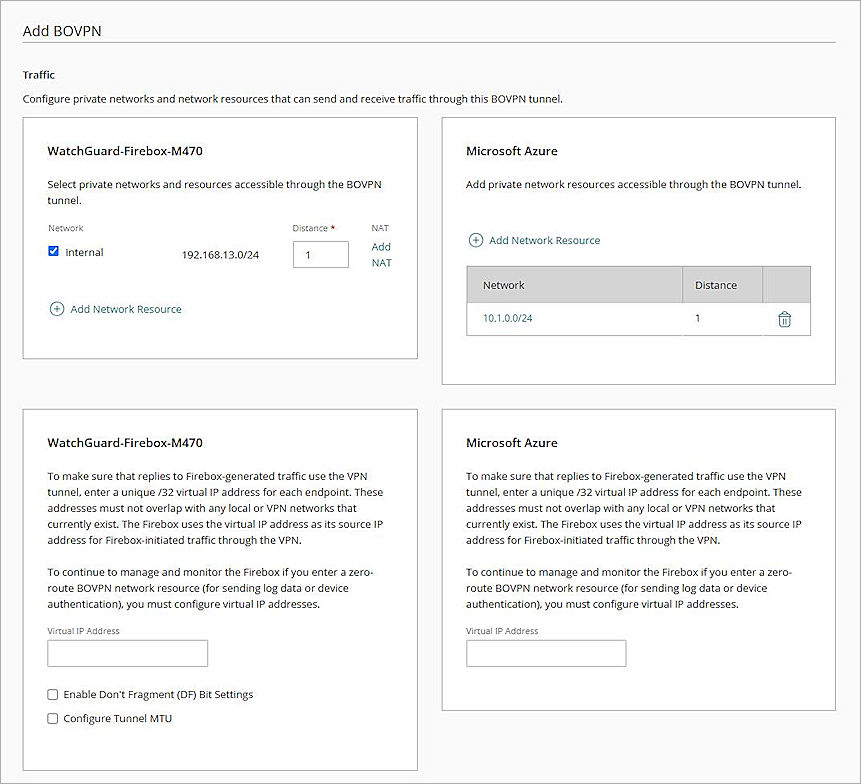Viewport: 861px width, 784px height.
Task: Click Add Network Resource text under Microsoft Azure
Action: [544, 240]
